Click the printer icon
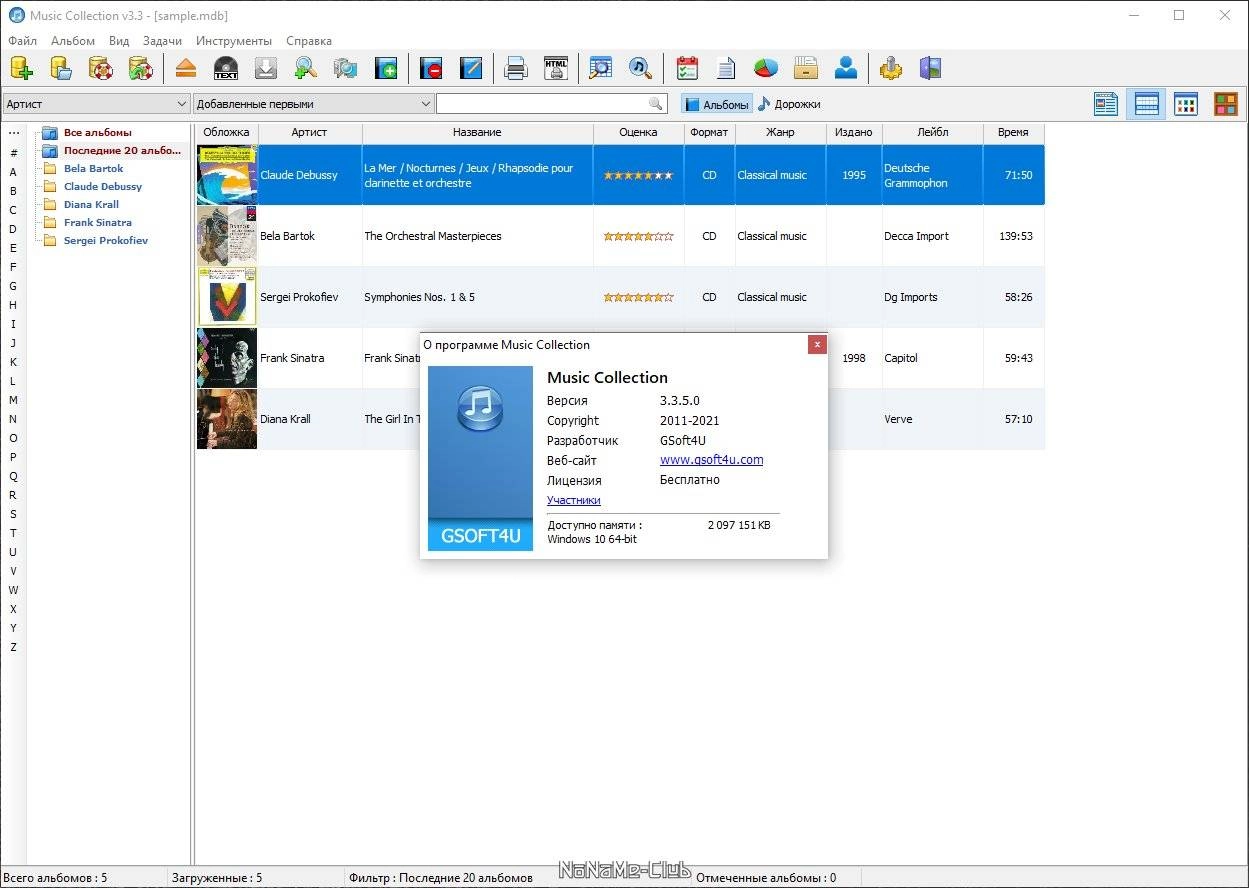Screen dimensions: 1249x888 click(x=516, y=68)
